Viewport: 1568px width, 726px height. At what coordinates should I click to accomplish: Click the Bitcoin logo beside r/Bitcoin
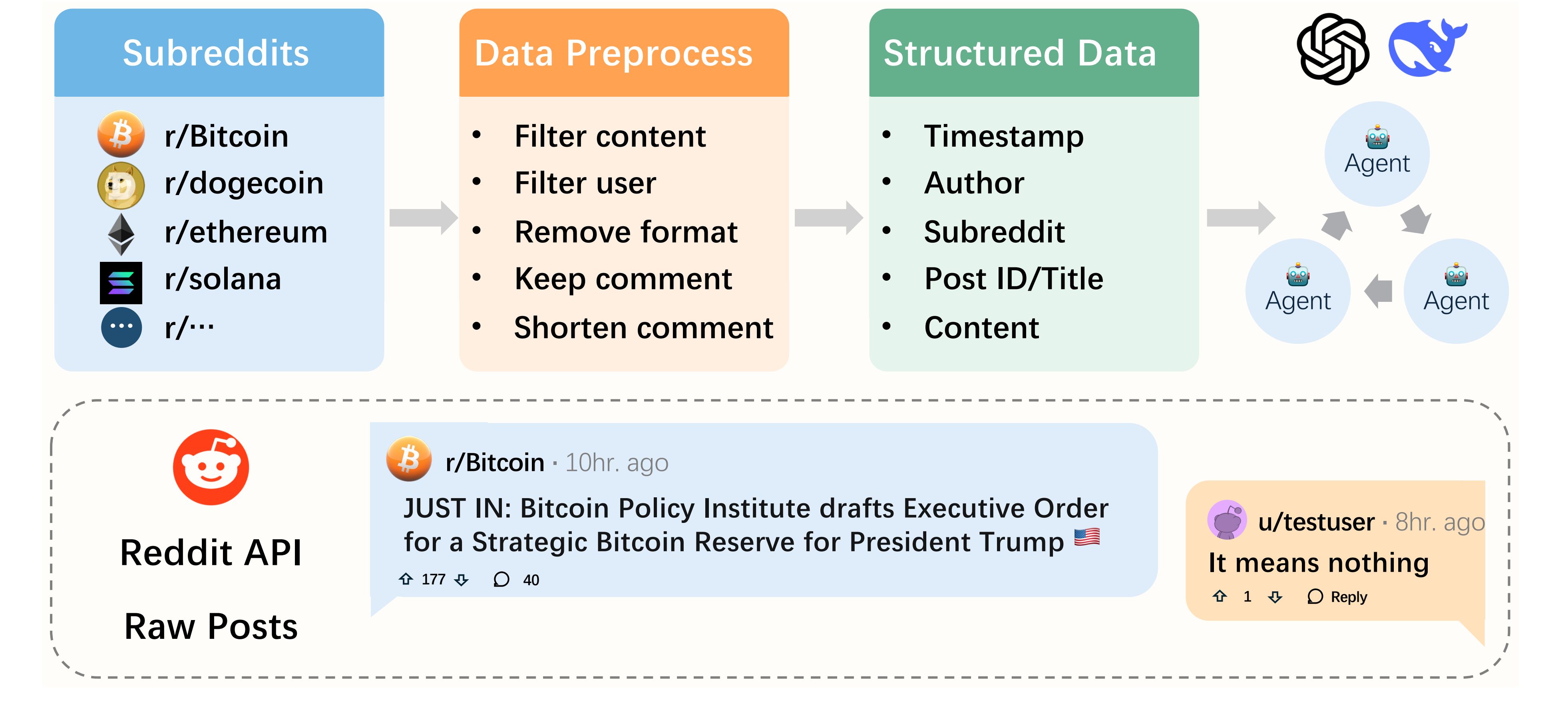pyautogui.click(x=121, y=135)
